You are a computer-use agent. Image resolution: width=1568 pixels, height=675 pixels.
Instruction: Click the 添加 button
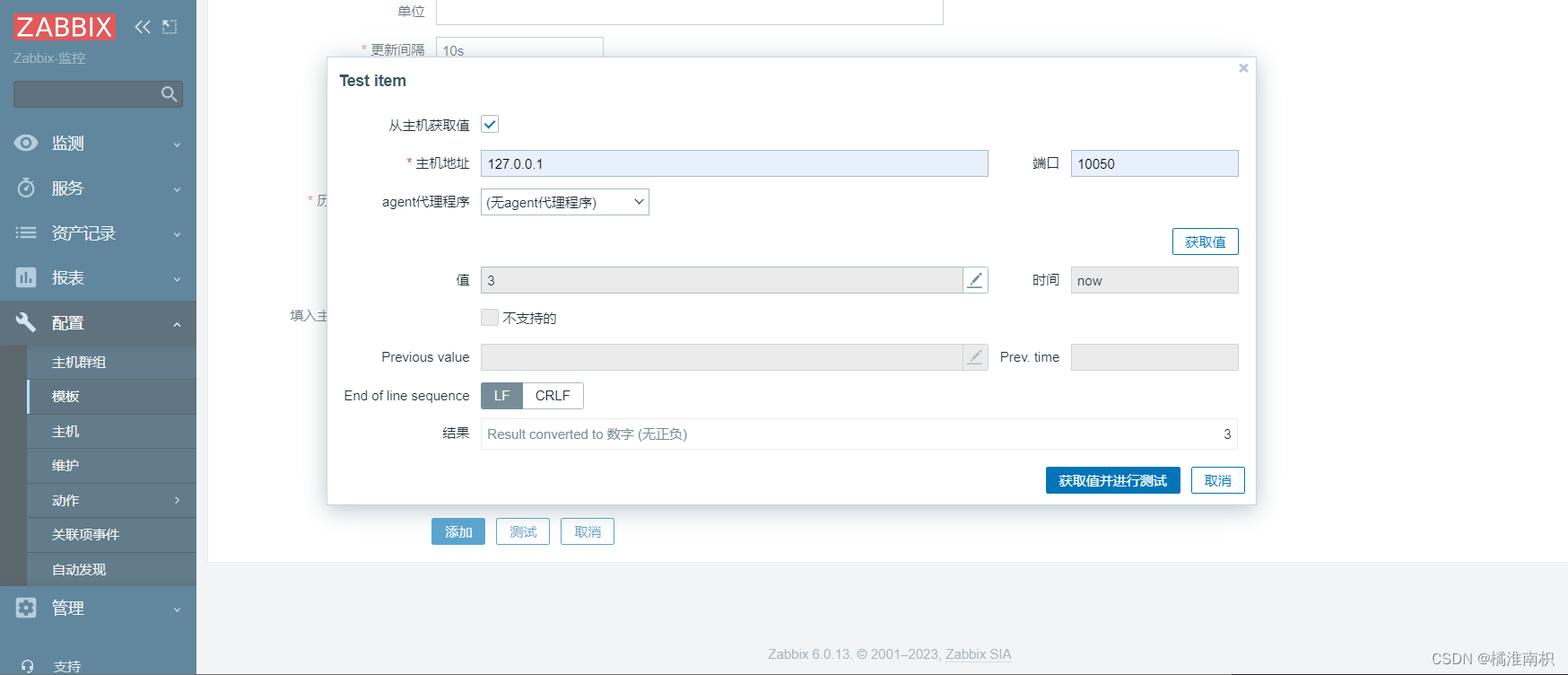click(458, 531)
